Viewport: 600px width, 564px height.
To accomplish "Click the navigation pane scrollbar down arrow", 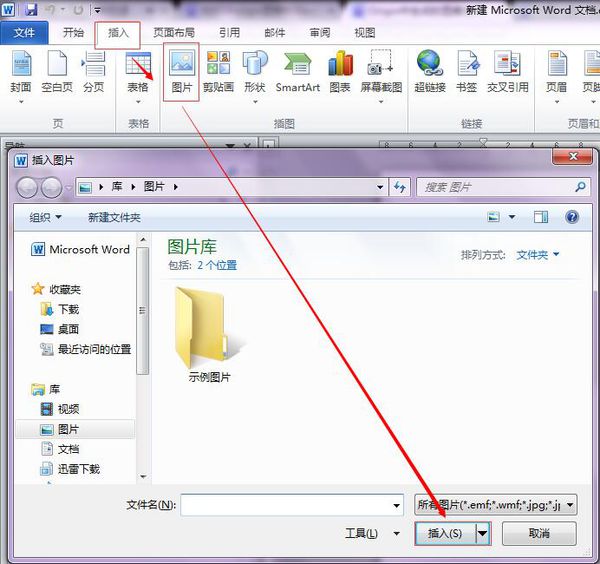I will (143, 477).
